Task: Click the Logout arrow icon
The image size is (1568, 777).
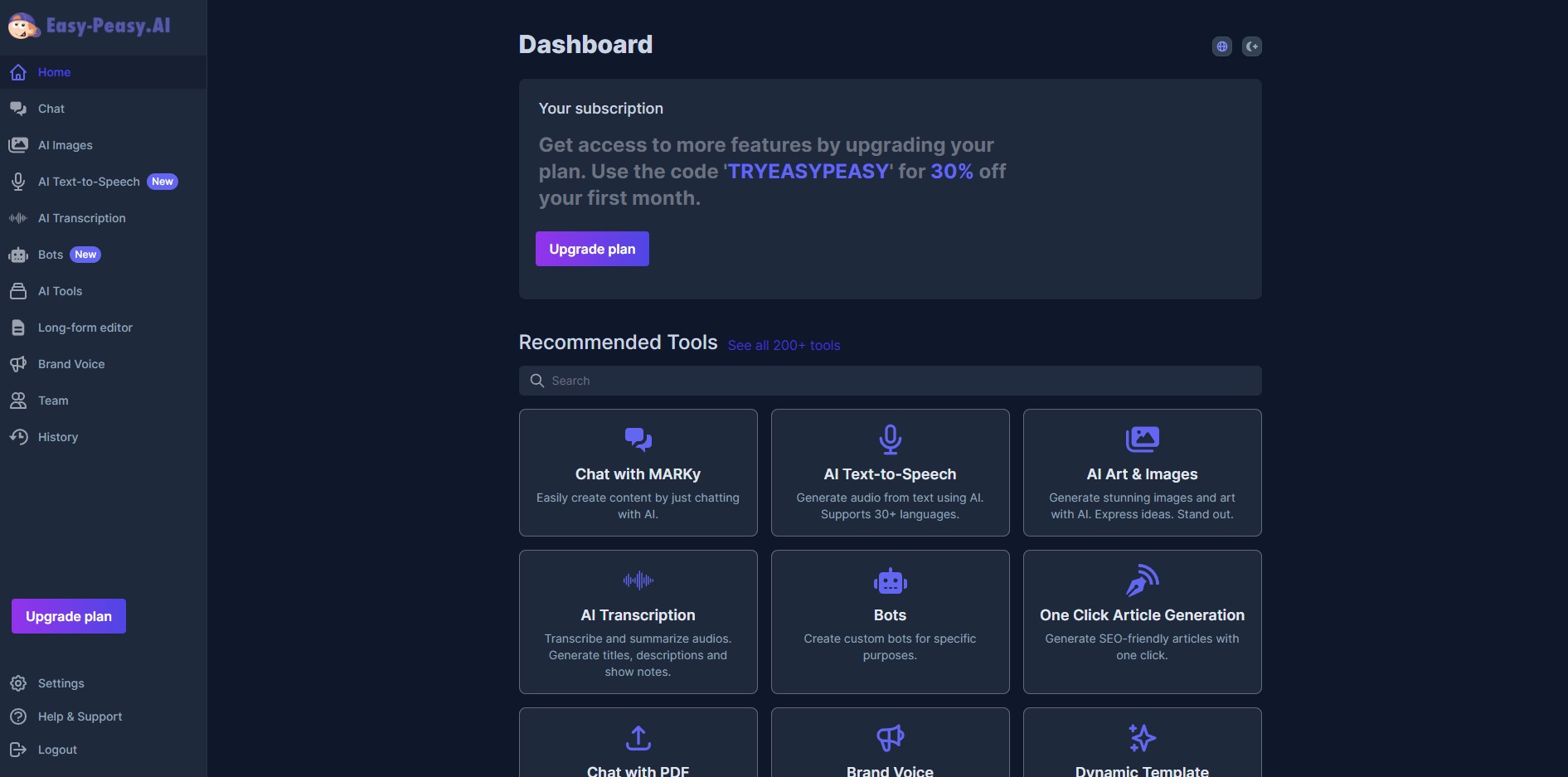Action: click(x=18, y=750)
